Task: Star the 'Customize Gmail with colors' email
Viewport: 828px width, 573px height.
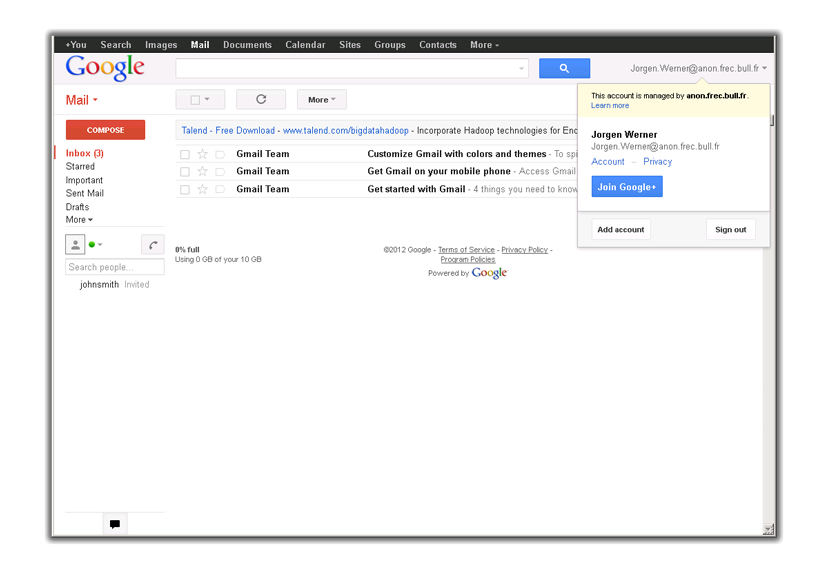Action: 202,154
